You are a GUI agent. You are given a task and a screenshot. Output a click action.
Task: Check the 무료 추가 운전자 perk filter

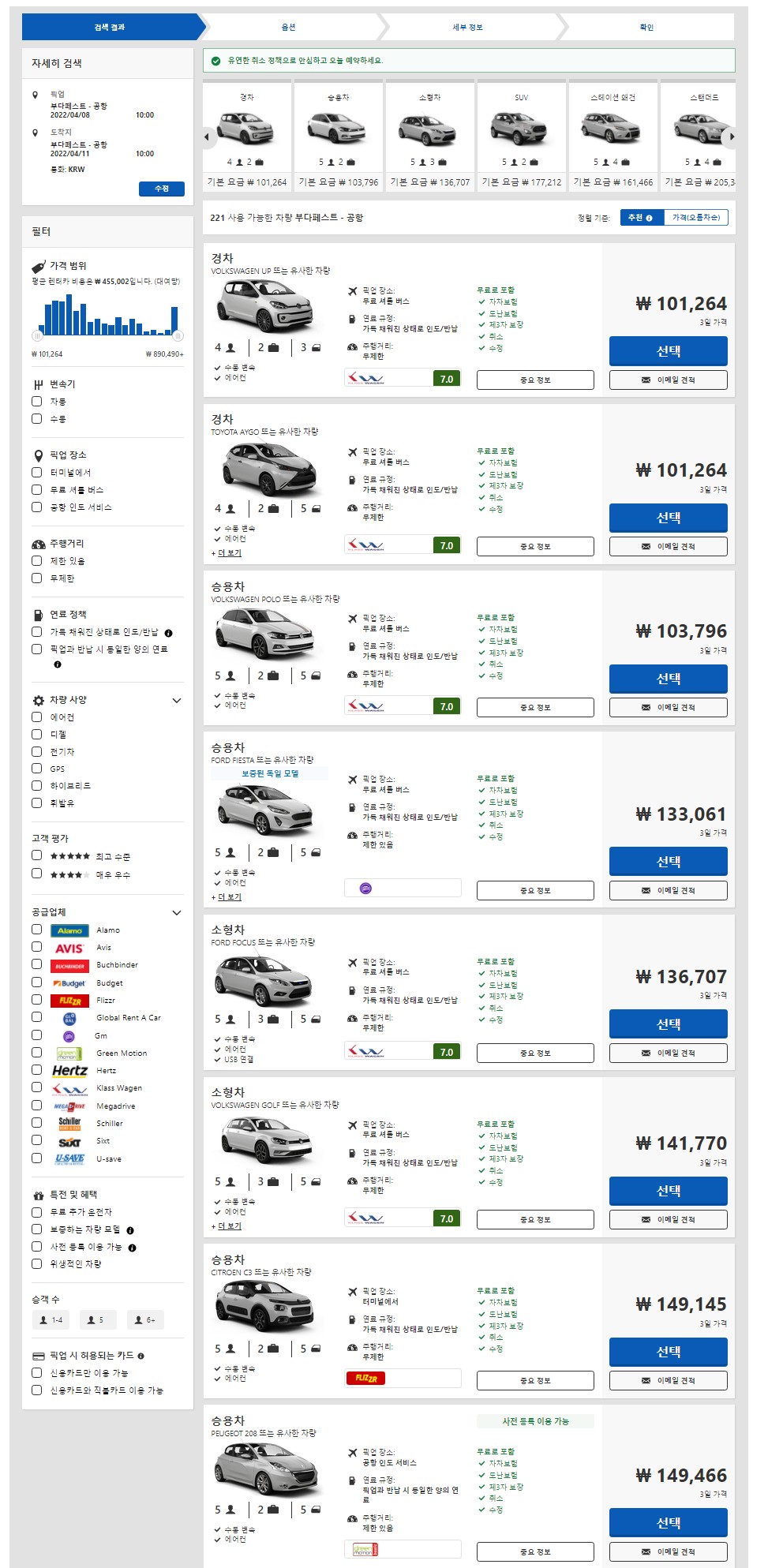click(36, 1211)
